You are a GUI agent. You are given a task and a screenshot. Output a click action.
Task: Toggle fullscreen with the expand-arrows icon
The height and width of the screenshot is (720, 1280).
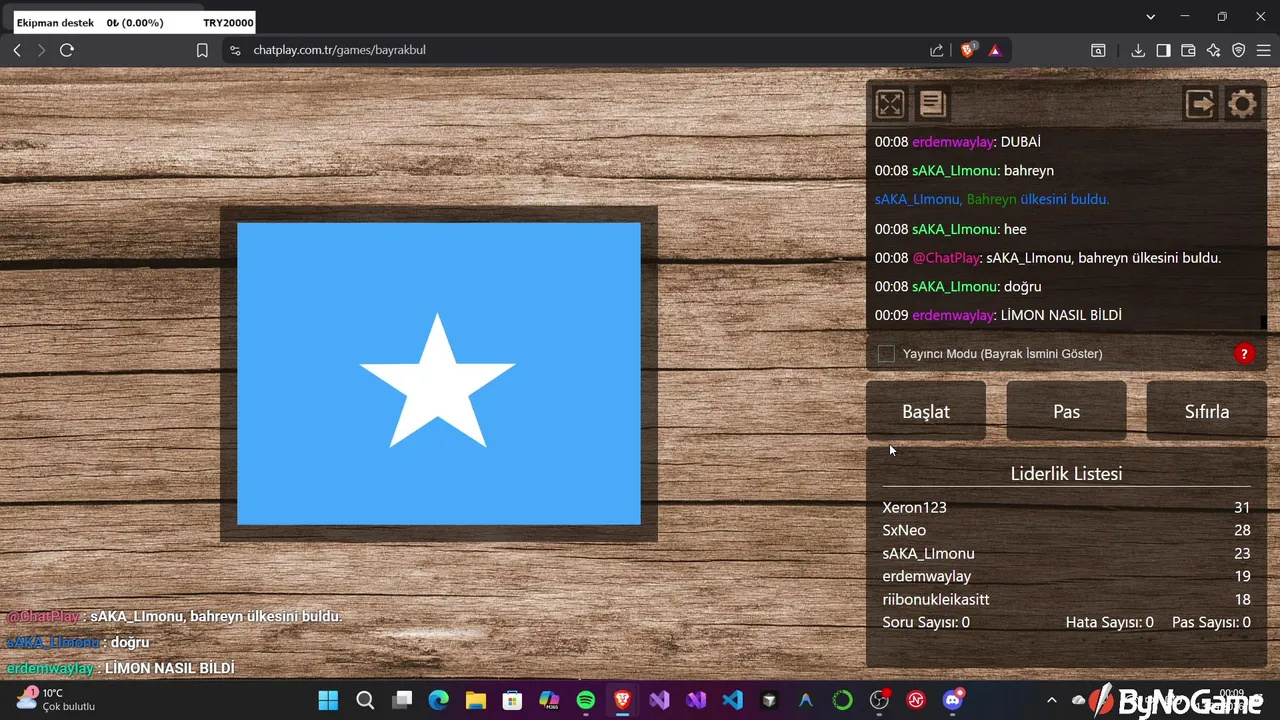point(890,104)
